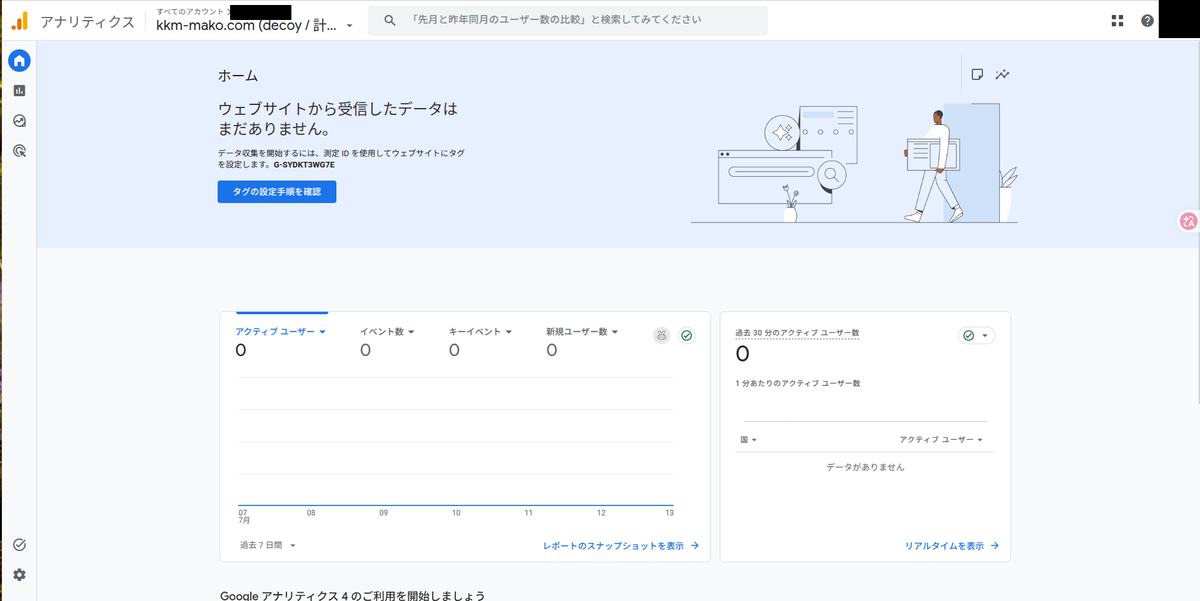The height and width of the screenshot is (601, 1200).
Task: Open the Admin gear icon
Action: pos(19,575)
